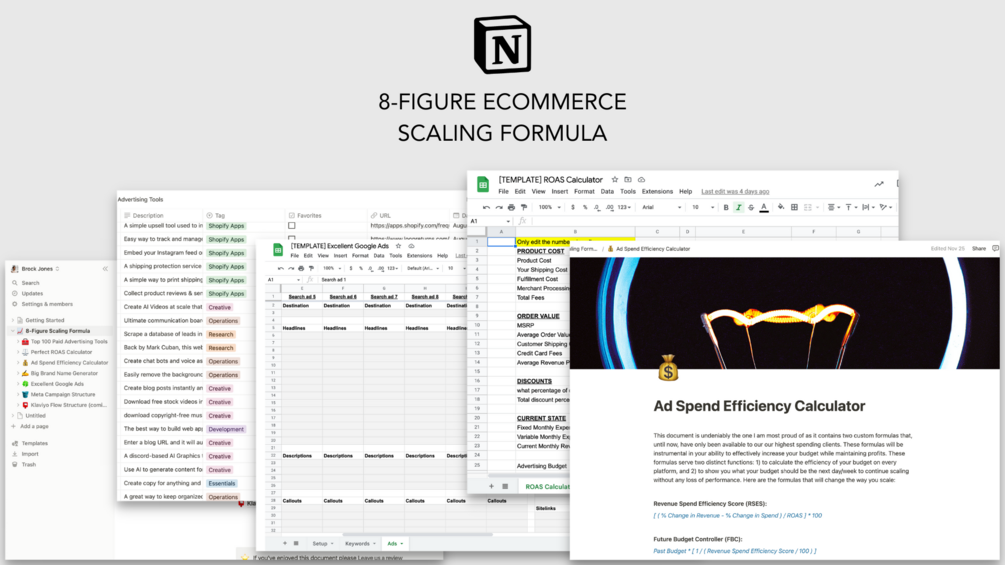Viewport: 1005px width, 565px height.
Task: Open text color picker in ROAS Calculator
Action: pyautogui.click(x=764, y=208)
